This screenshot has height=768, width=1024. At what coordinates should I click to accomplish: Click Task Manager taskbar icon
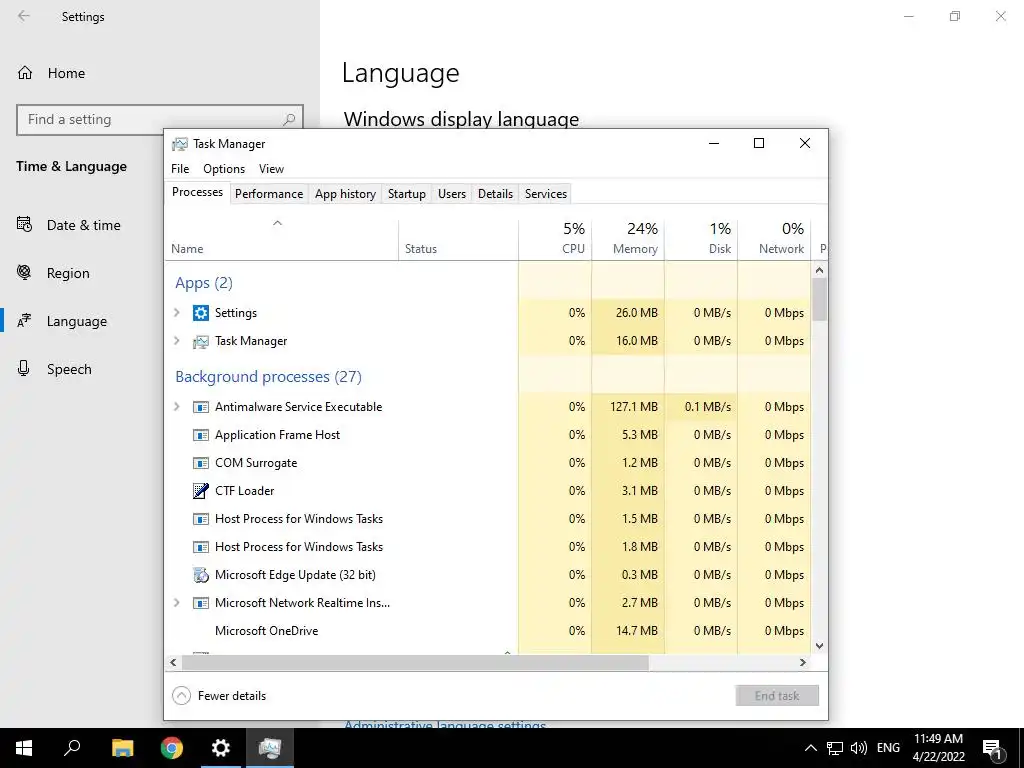click(270, 748)
